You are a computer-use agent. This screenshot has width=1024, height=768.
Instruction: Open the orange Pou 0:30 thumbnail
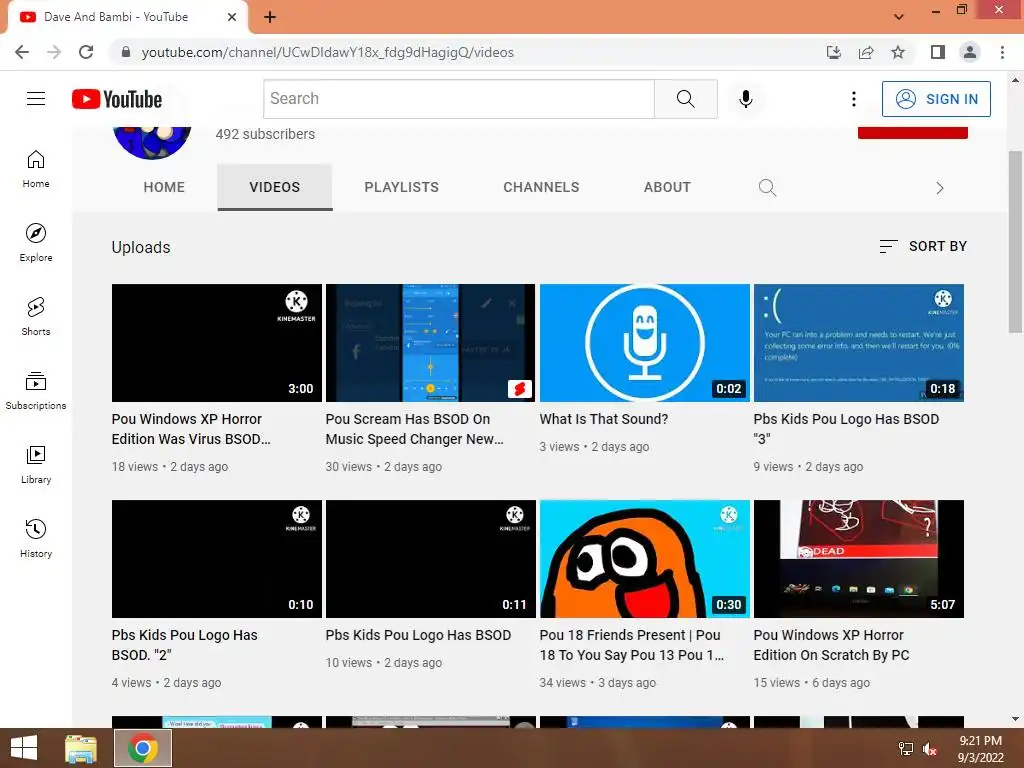[x=645, y=559]
